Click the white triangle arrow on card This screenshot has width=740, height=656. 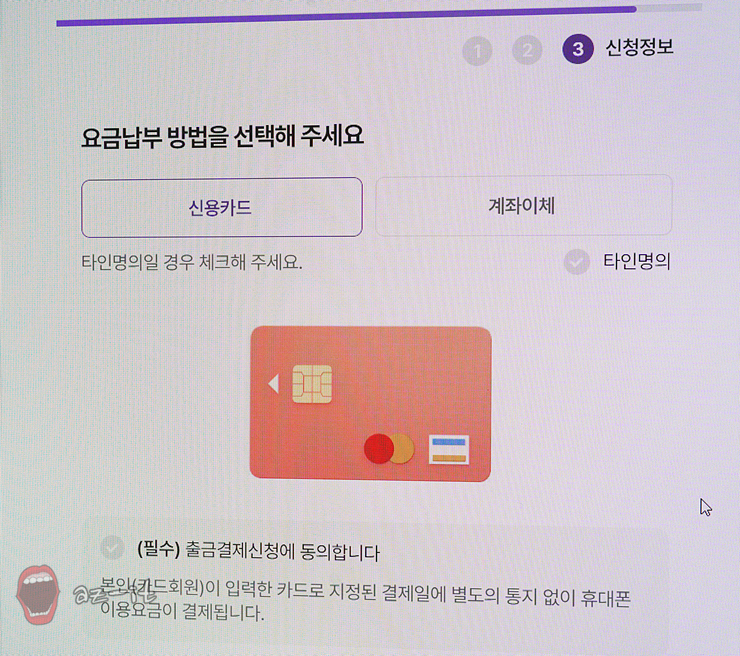point(274,384)
